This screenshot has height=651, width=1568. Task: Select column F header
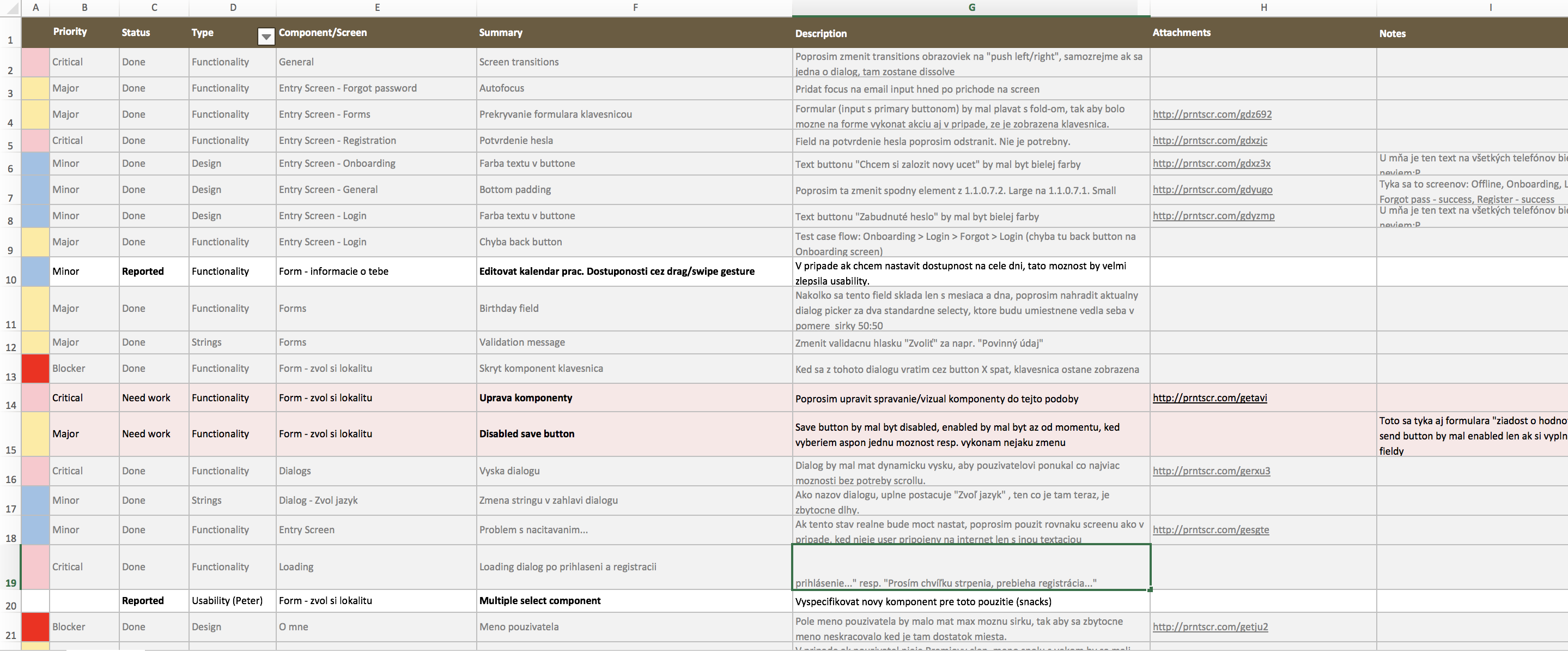pyautogui.click(x=634, y=7)
